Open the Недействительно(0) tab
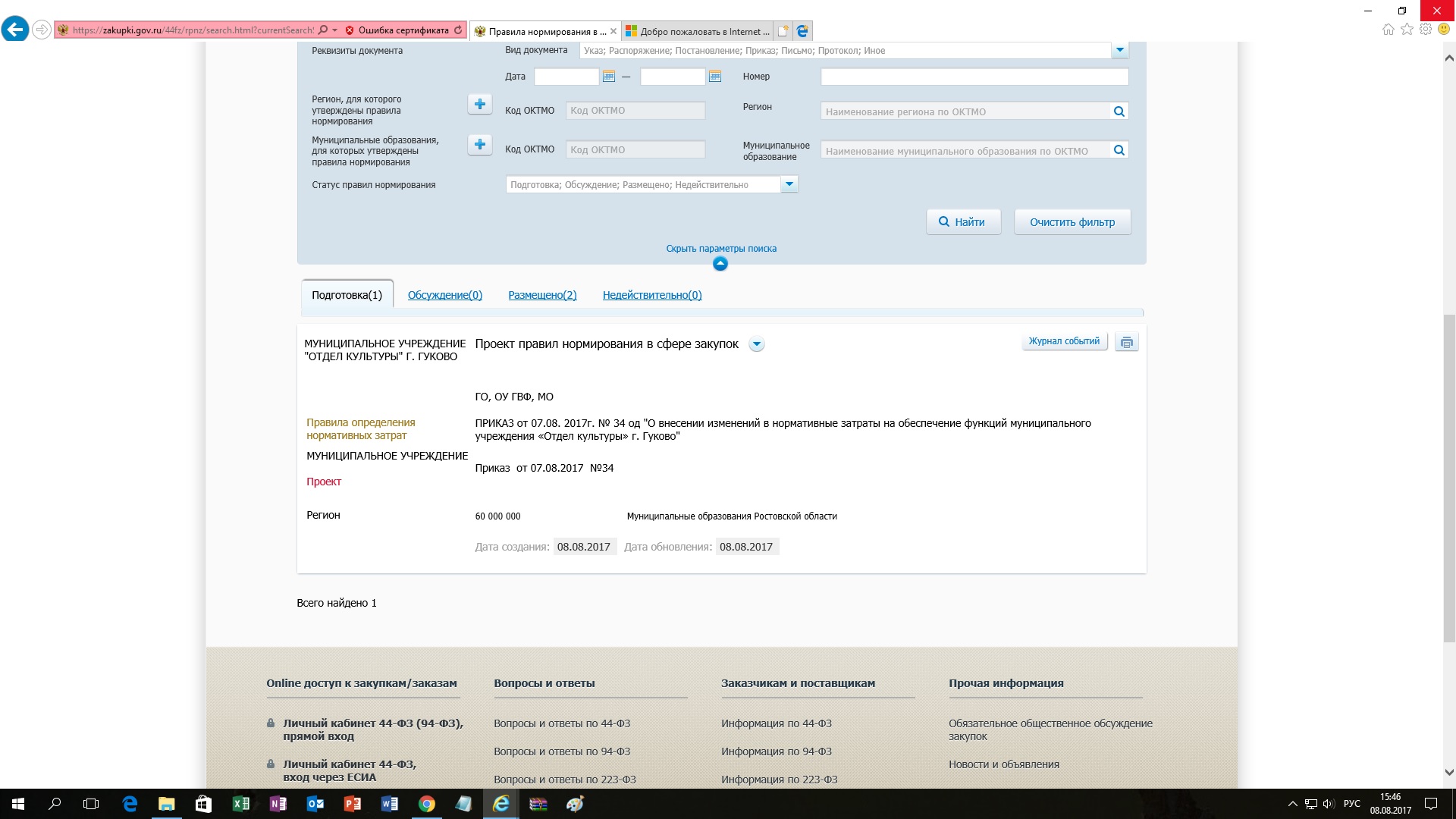Screen dimensions: 1456x819 652,295
